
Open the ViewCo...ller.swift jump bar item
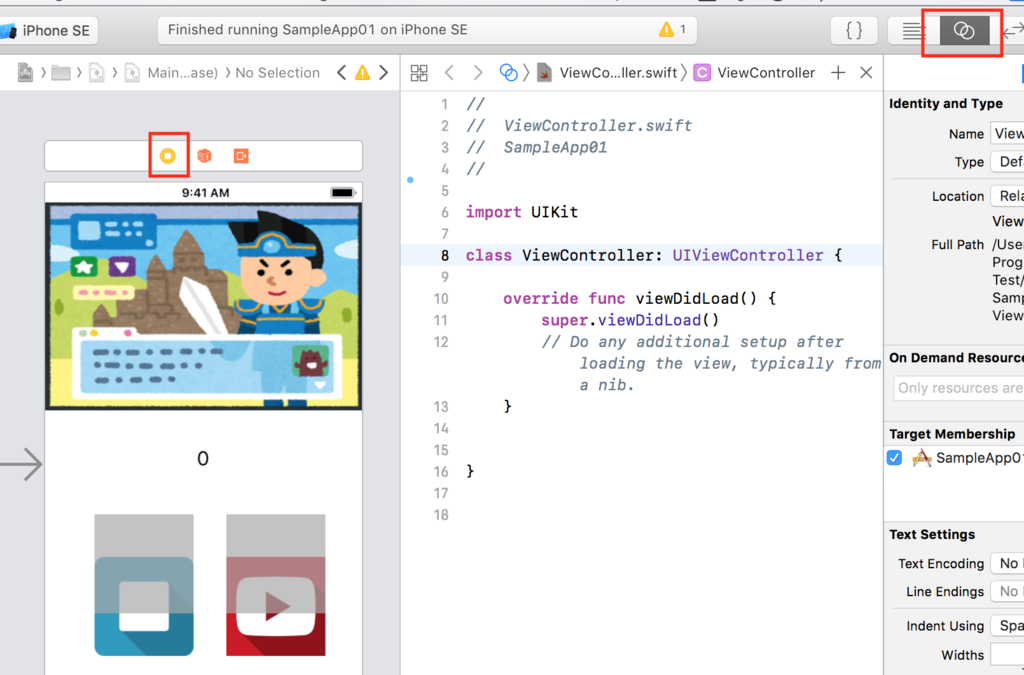pos(607,72)
